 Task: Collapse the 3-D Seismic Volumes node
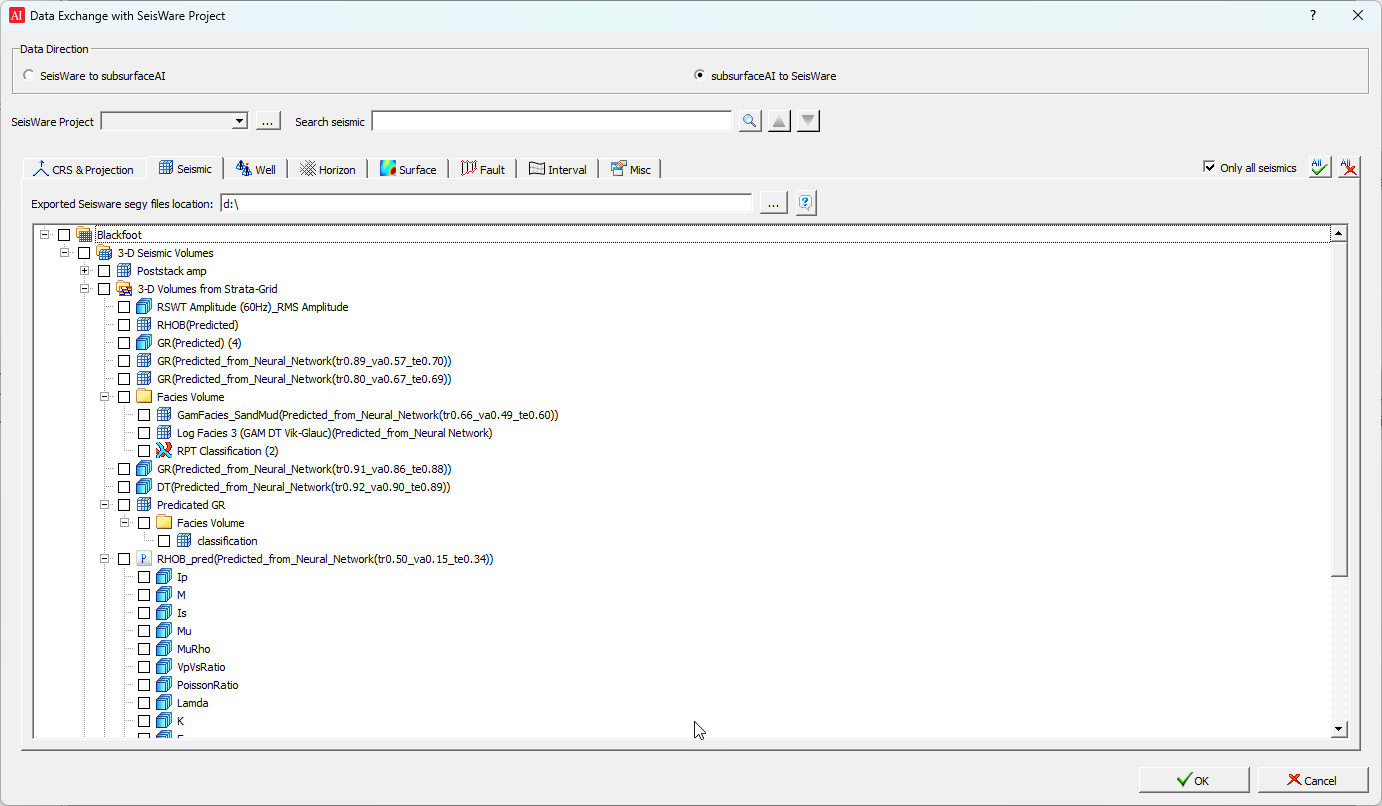(64, 253)
